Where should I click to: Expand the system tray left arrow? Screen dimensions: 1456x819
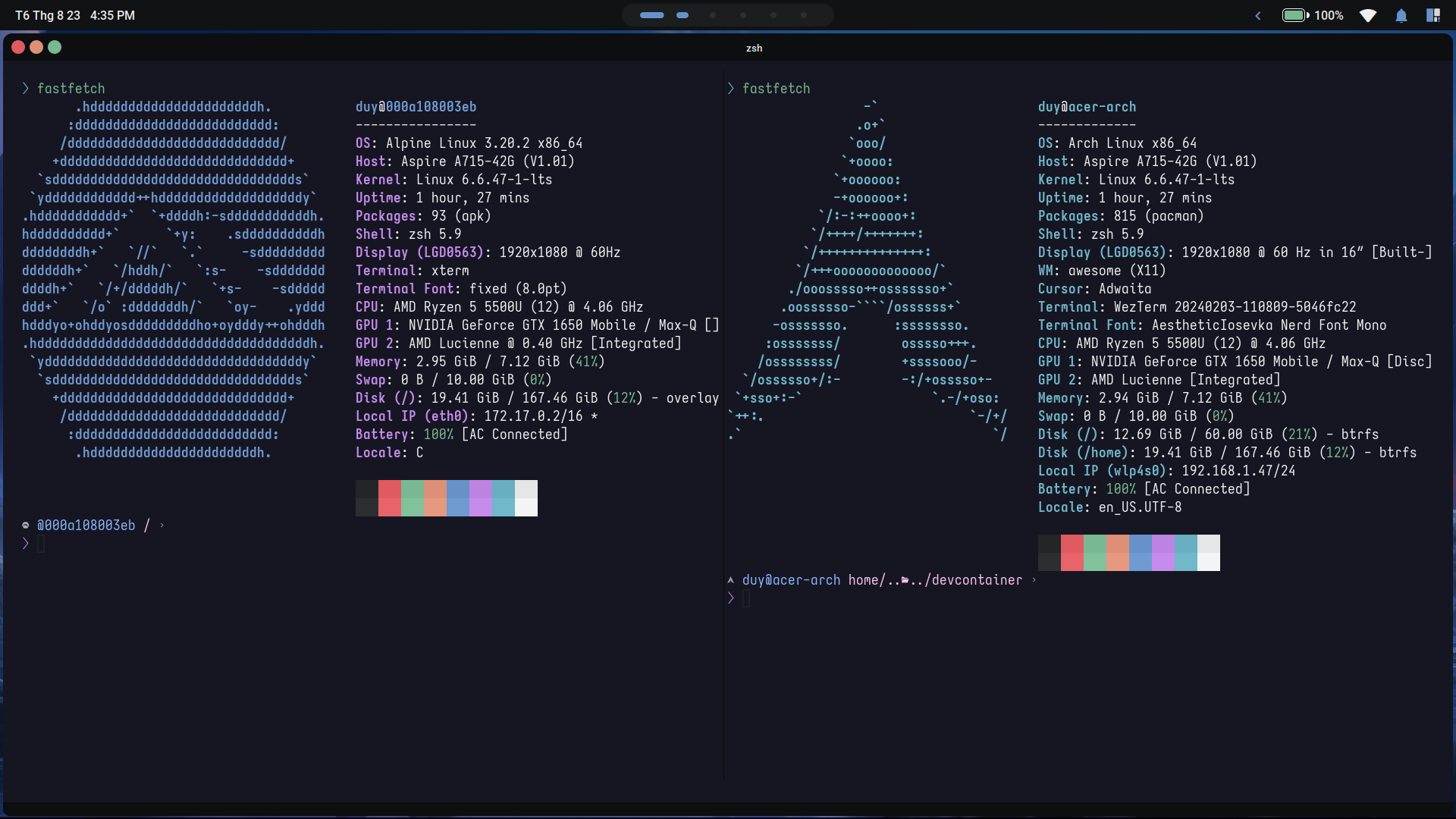[x=1258, y=15]
